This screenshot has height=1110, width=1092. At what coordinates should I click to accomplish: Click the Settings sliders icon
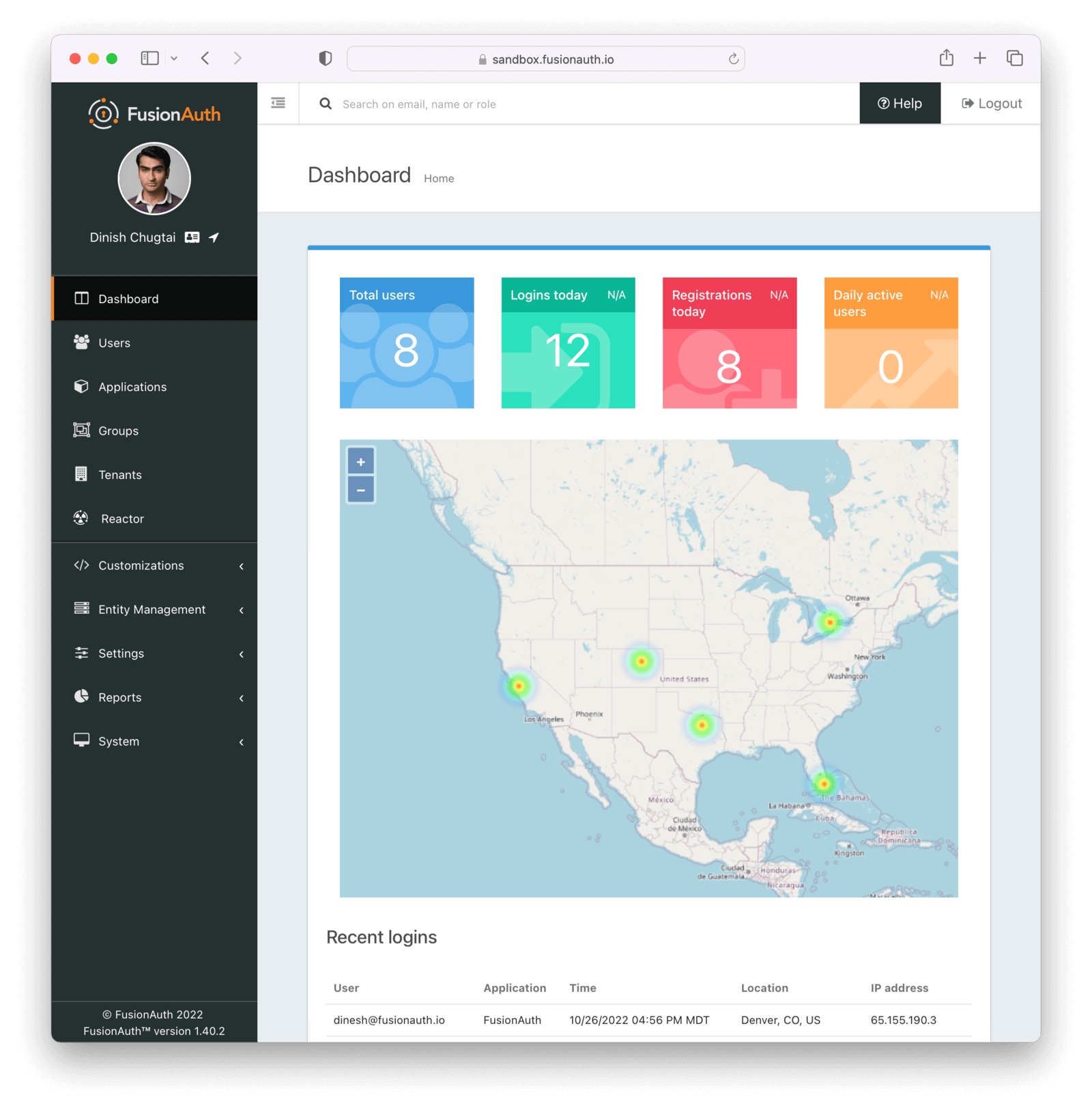point(81,653)
